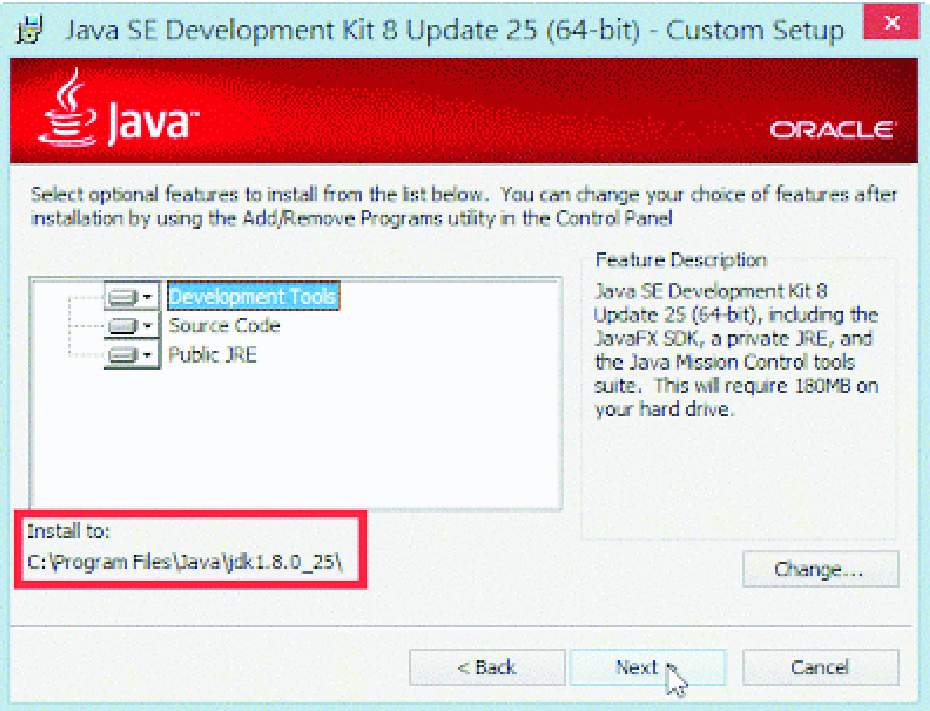This screenshot has width=930, height=711.
Task: Click the ORACLE logo in the banner
Action: [832, 129]
